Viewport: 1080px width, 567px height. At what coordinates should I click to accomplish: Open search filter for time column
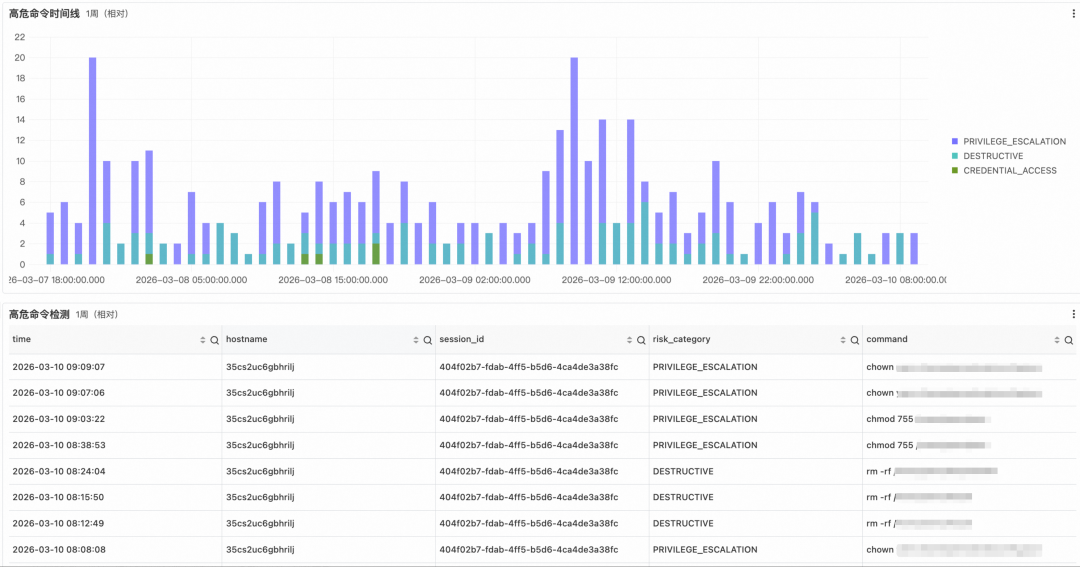coord(214,340)
